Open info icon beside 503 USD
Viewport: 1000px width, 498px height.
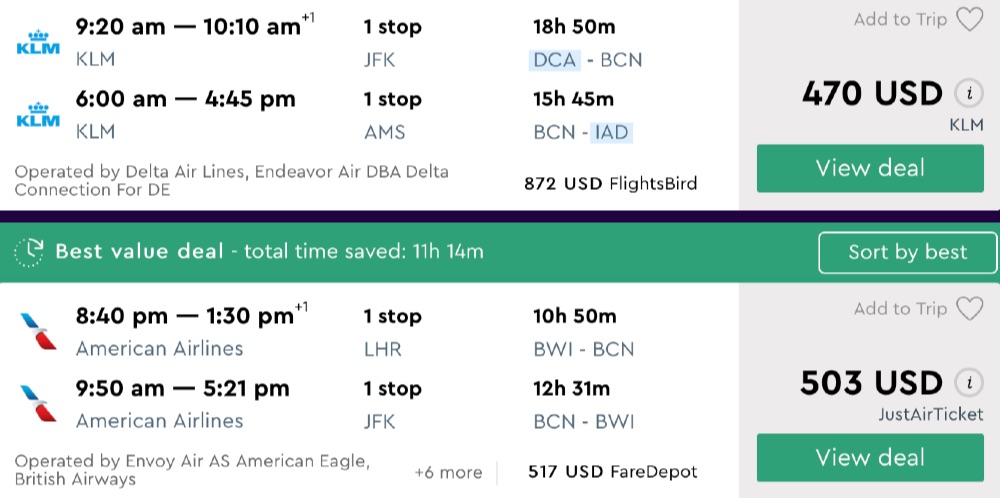967,383
